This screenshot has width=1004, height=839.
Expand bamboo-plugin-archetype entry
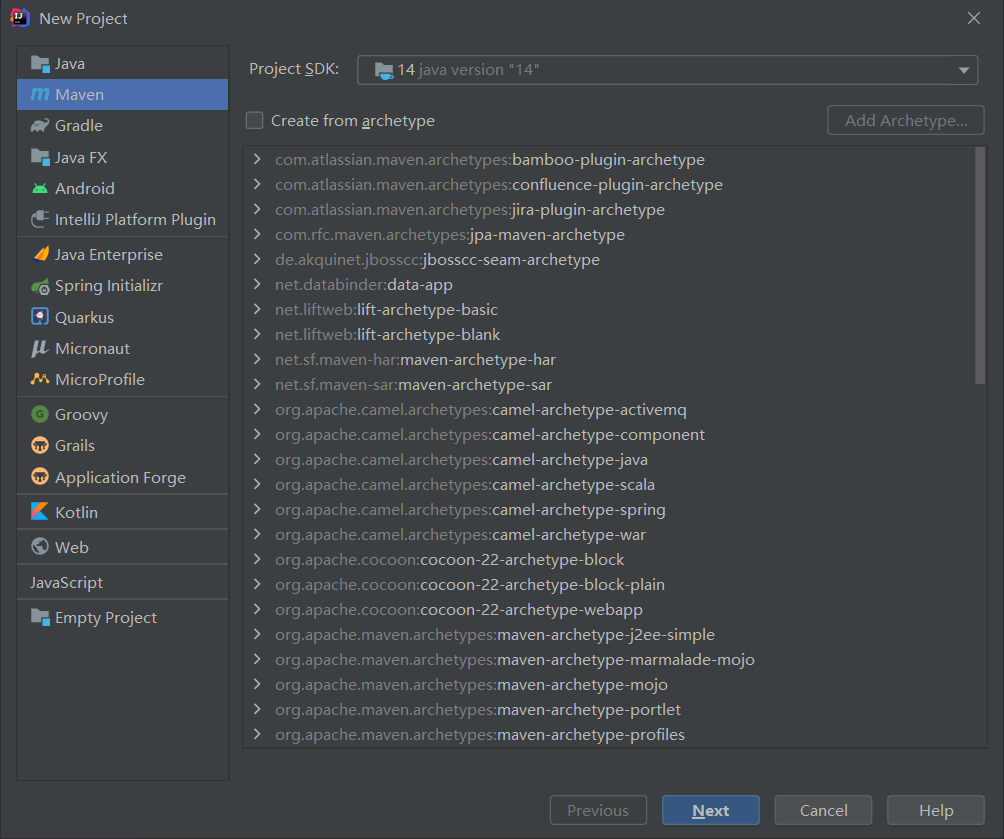pos(257,159)
